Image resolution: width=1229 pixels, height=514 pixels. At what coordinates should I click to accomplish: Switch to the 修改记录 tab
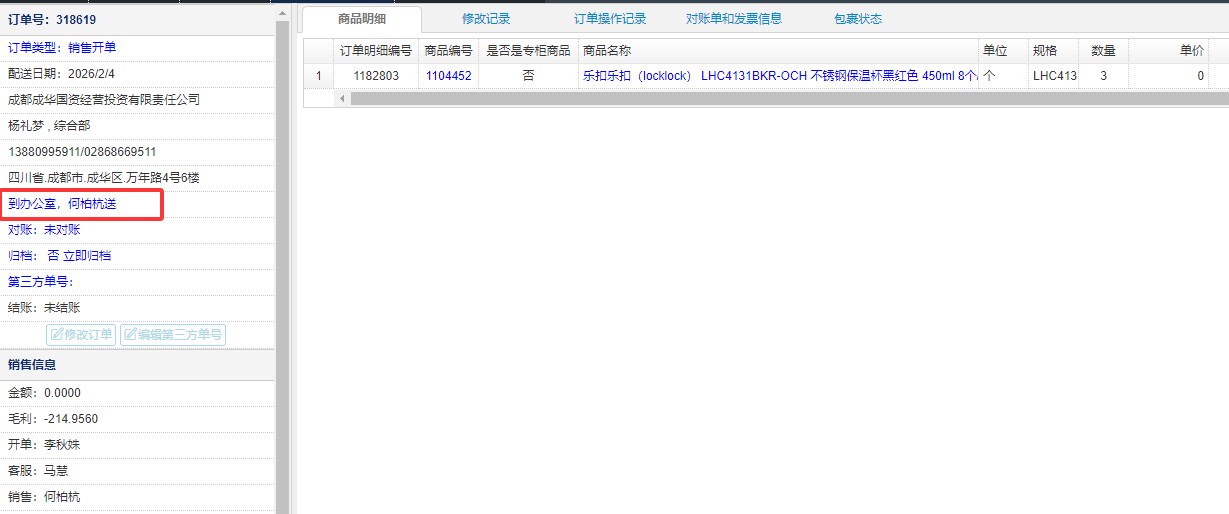click(486, 19)
